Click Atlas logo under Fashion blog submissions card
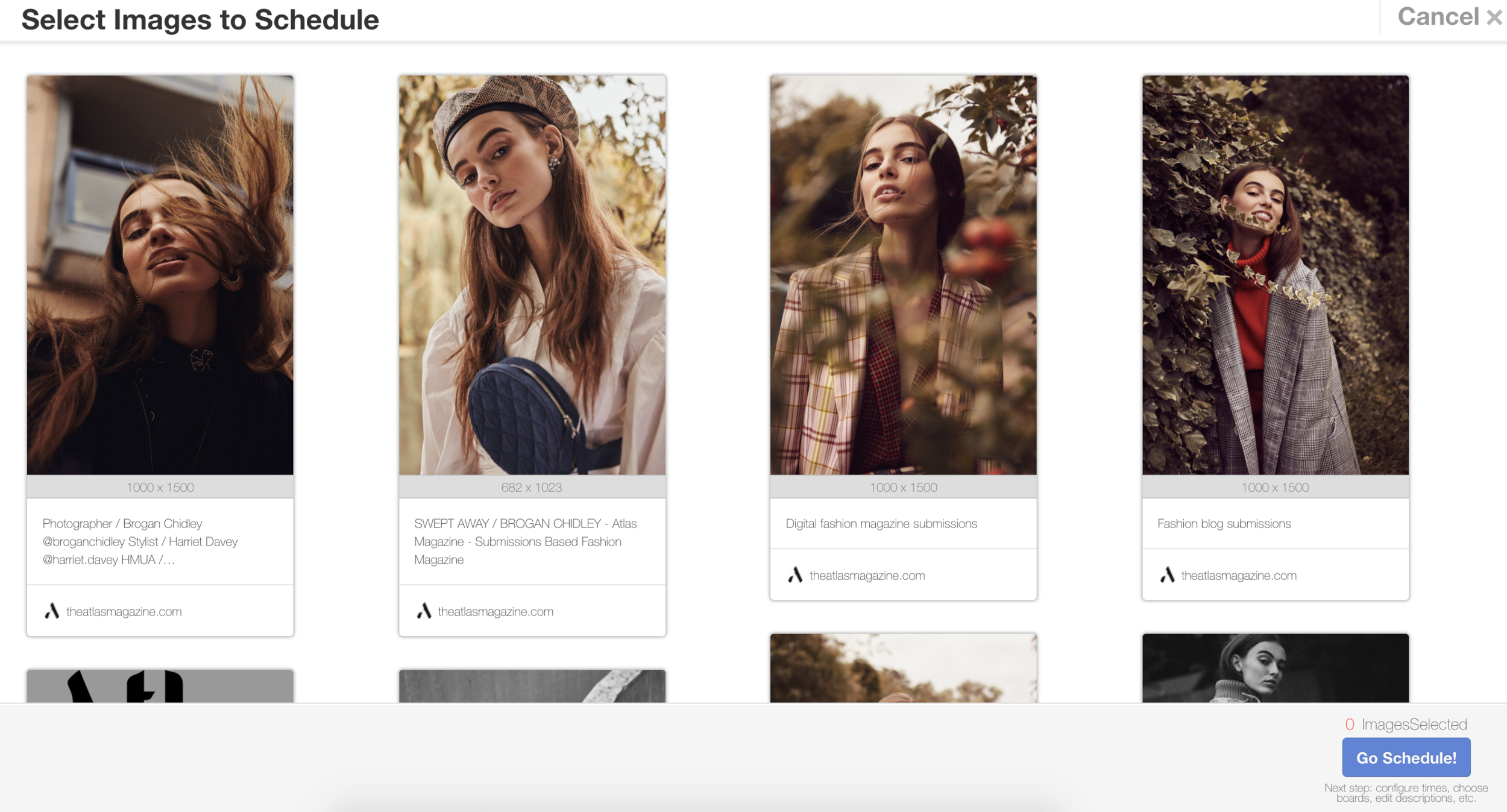Screen dimensions: 1507x812 [x=1167, y=575]
